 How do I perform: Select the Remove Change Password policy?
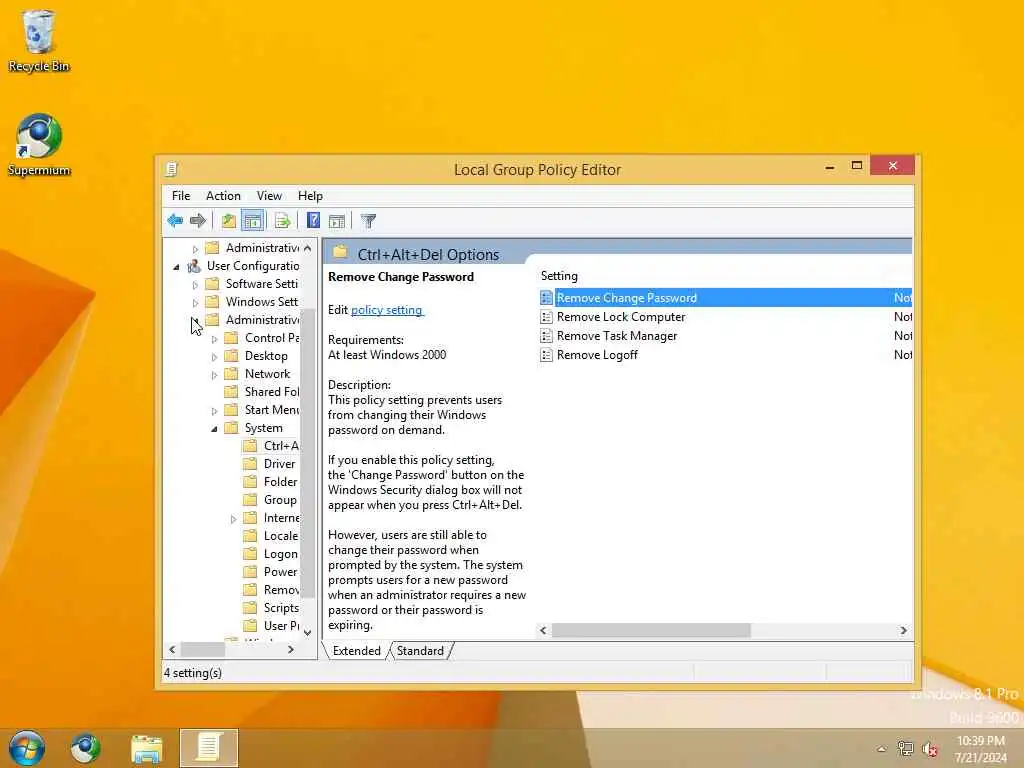coord(627,298)
